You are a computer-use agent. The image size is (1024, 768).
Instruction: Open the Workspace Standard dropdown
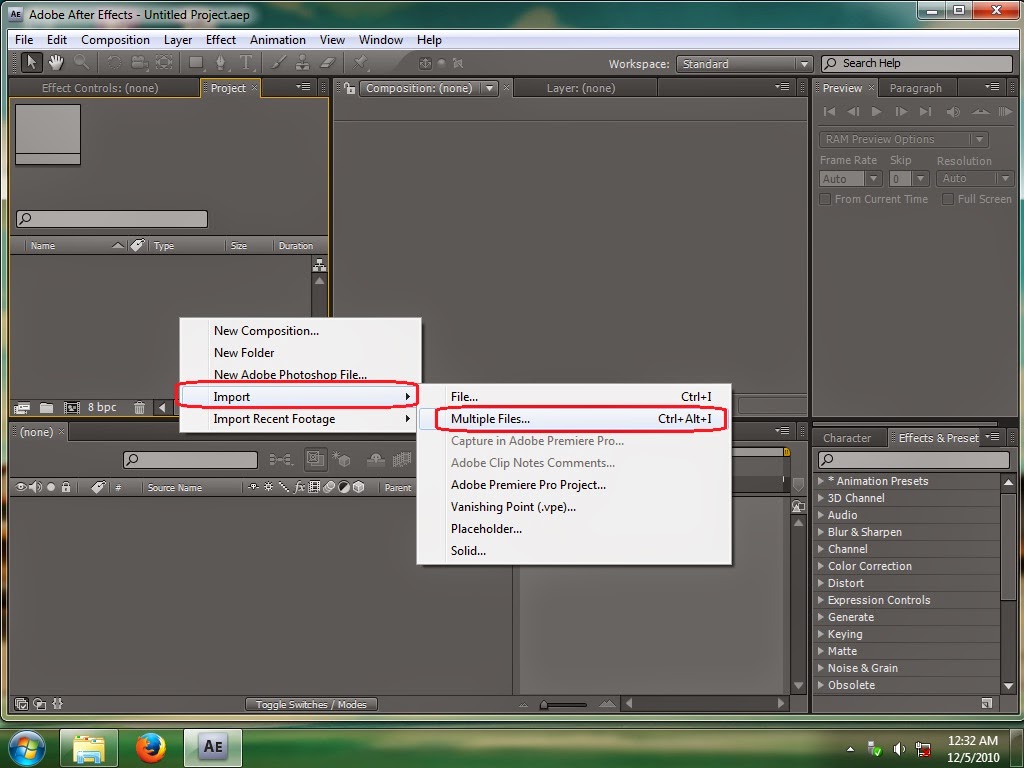[744, 63]
